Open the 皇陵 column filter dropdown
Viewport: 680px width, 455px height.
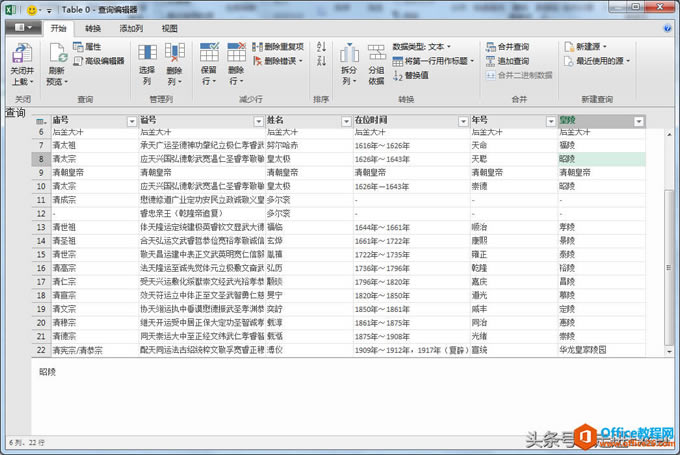[639, 121]
